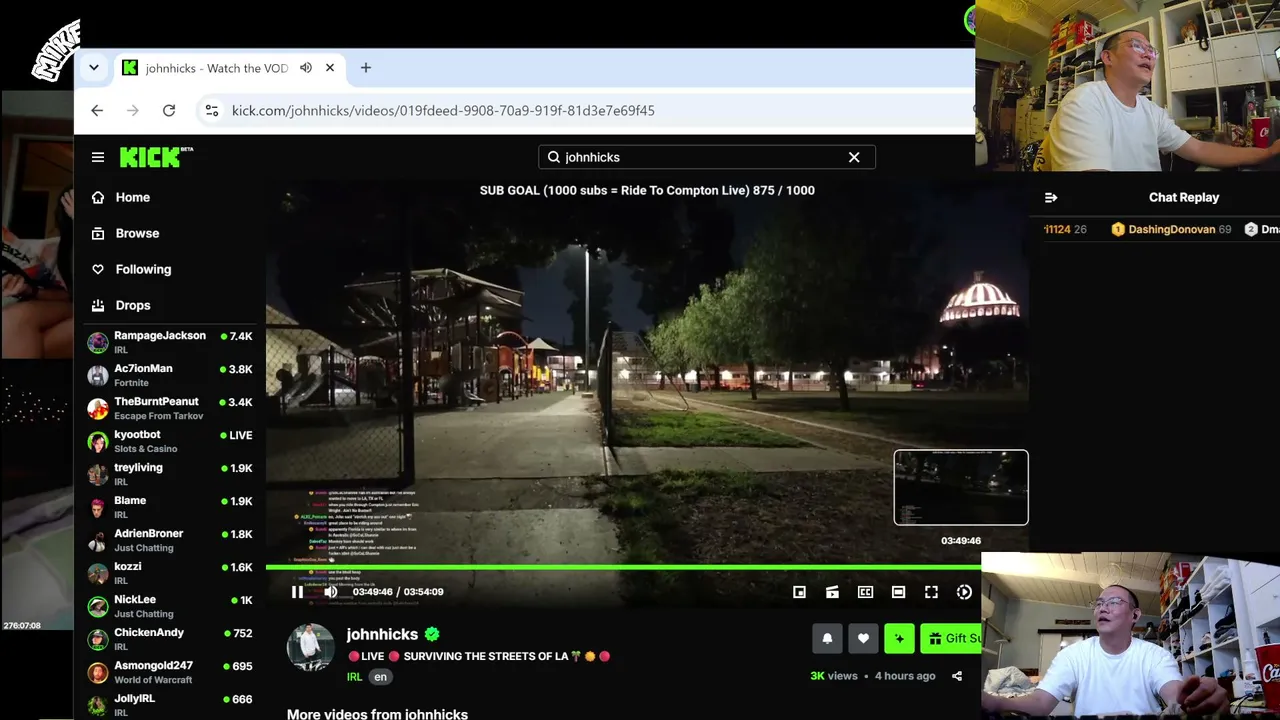This screenshot has height=720, width=1280.
Task: Click the 'More videos from johnhicks' heading
Action: (377, 714)
